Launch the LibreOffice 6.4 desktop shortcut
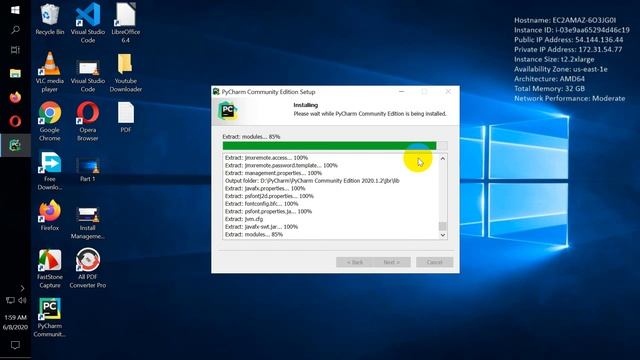Viewport: 640px width, 360px height. point(126,22)
